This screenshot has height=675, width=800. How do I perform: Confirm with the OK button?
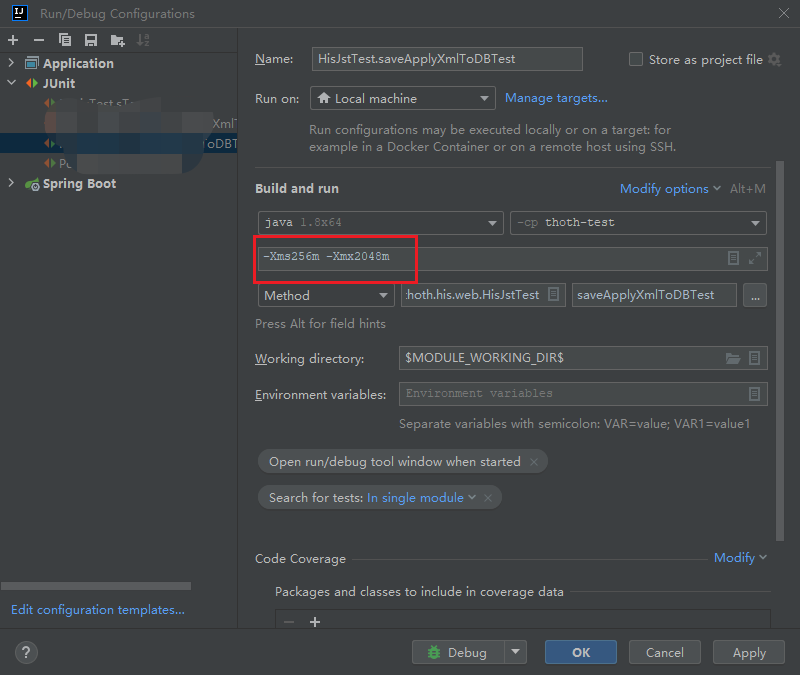(x=581, y=652)
